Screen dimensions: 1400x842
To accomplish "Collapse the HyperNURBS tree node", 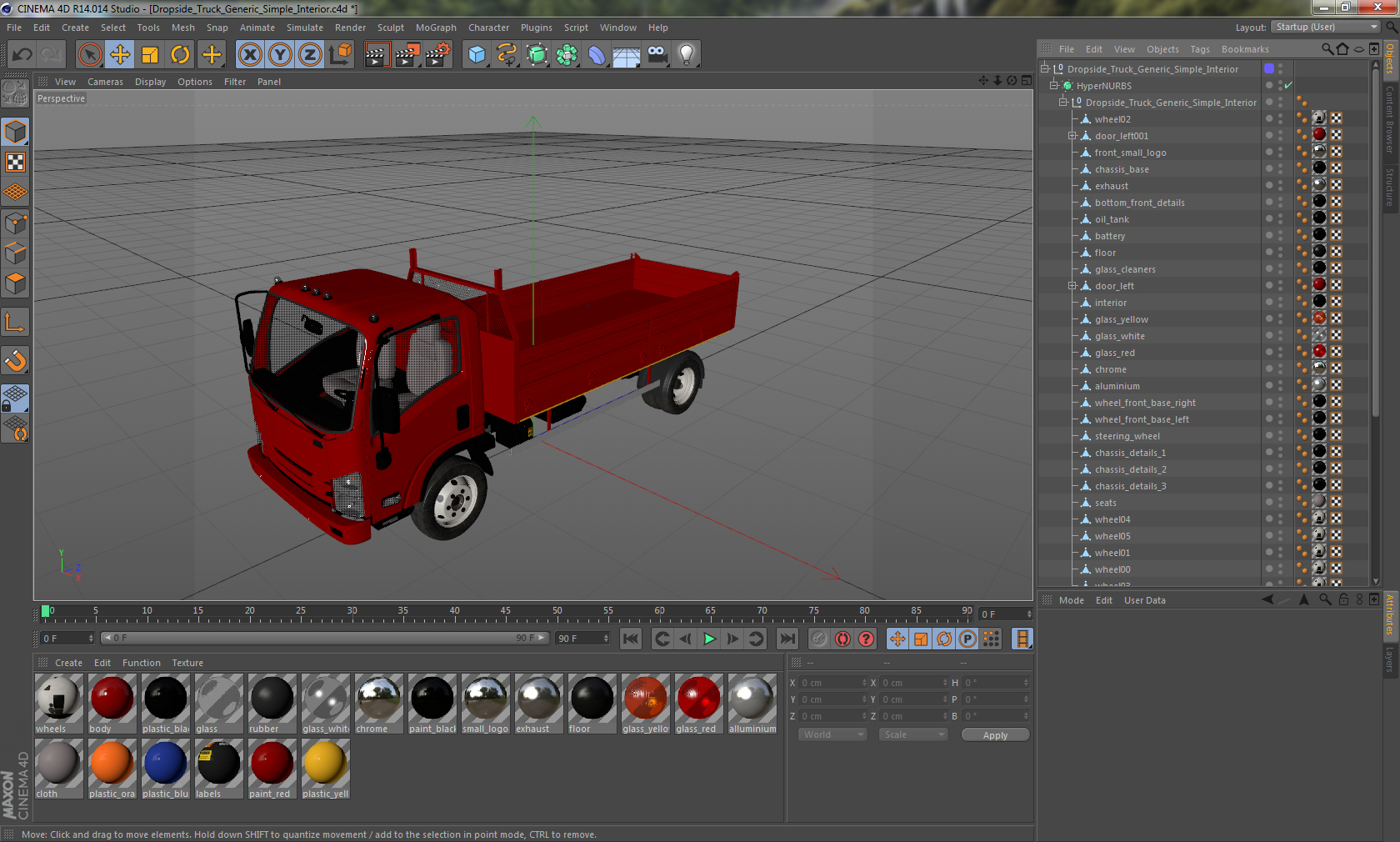I will click(x=1054, y=86).
